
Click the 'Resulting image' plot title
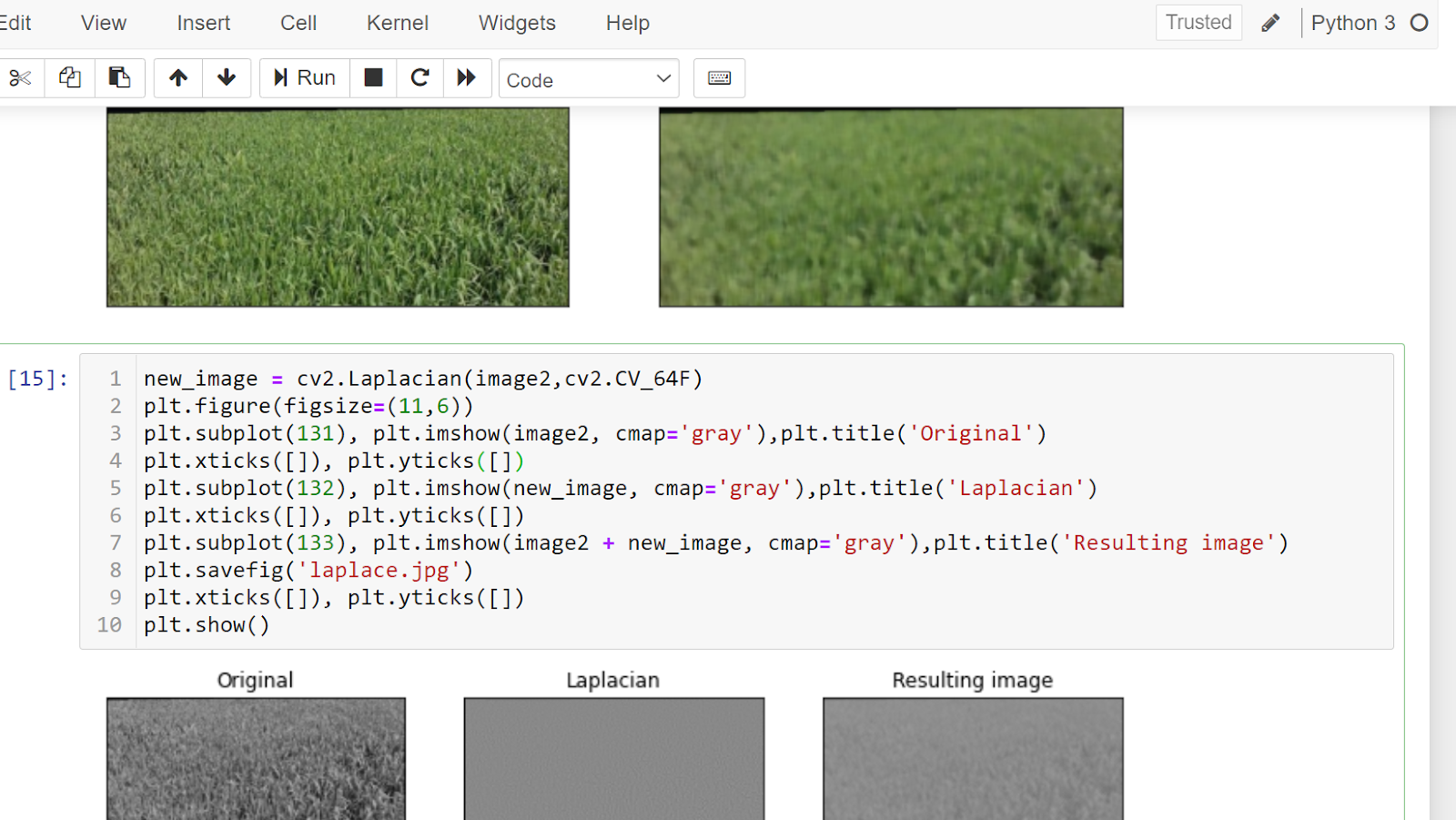(972, 680)
